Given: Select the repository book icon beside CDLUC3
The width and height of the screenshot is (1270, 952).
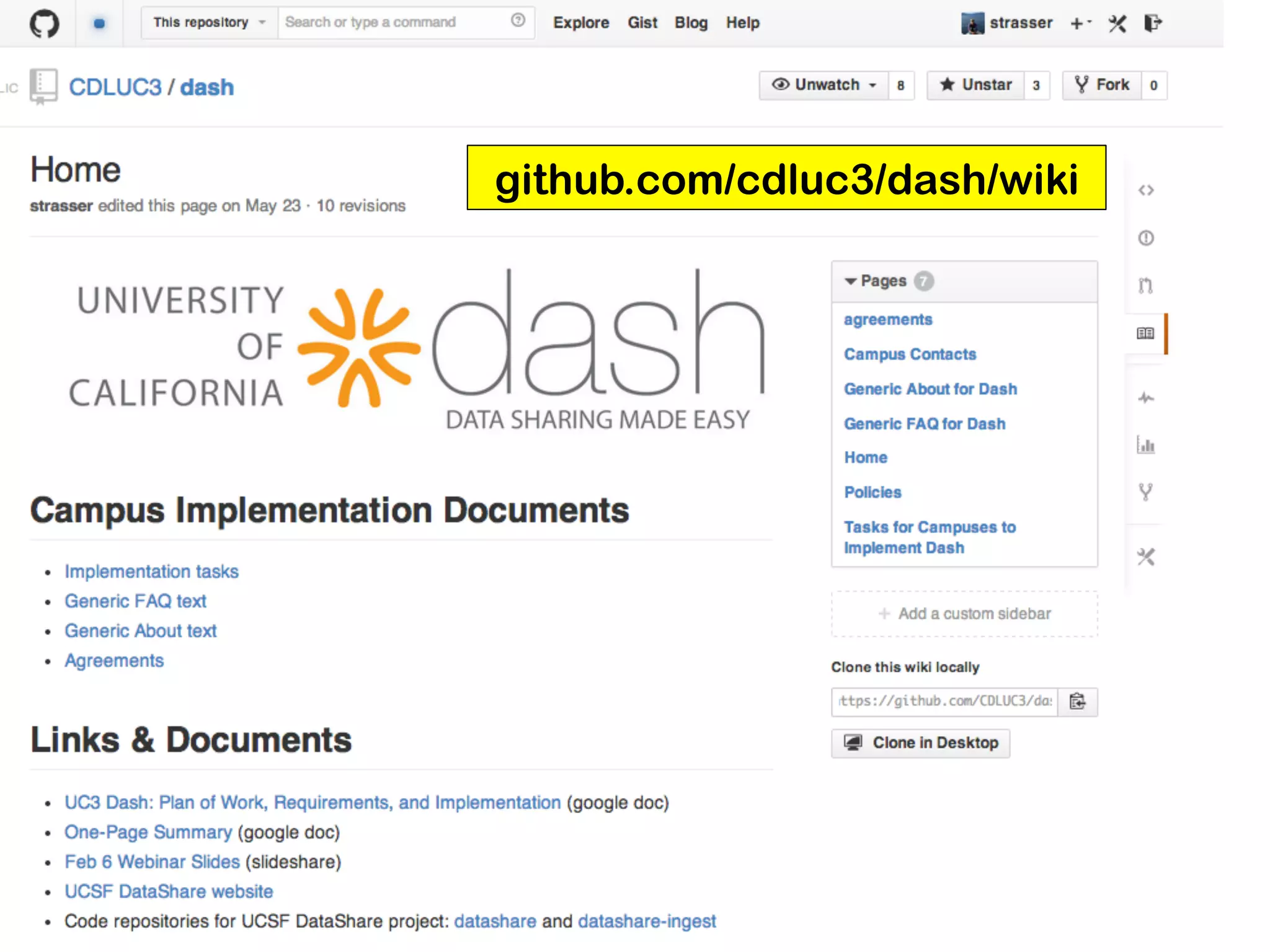Looking at the screenshot, I should (x=43, y=87).
